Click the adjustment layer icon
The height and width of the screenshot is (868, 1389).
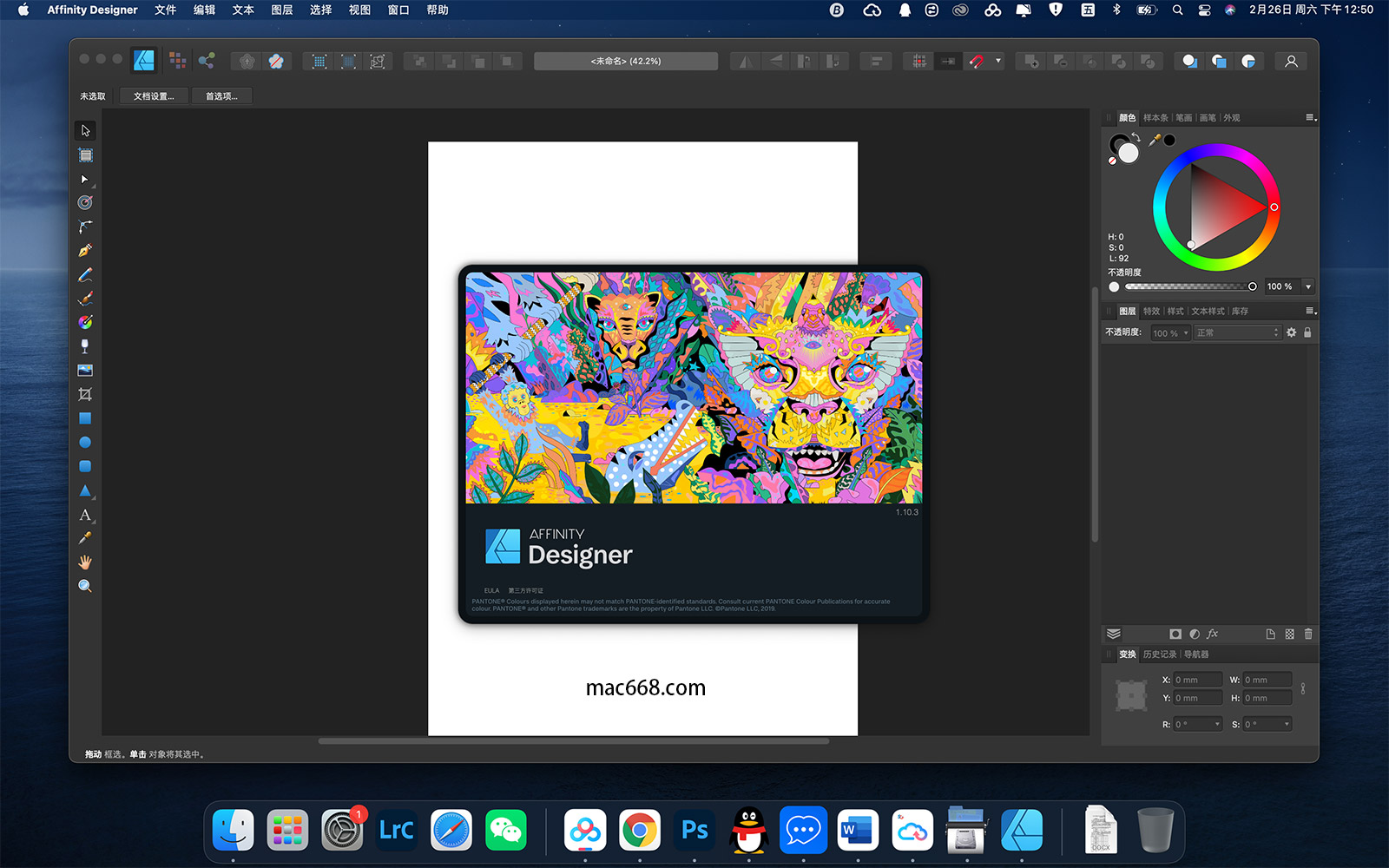click(x=1195, y=635)
